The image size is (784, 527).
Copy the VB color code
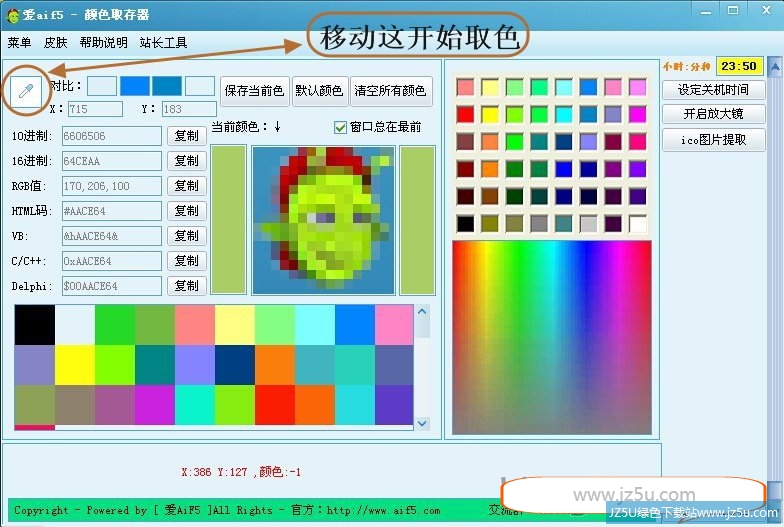pos(186,236)
